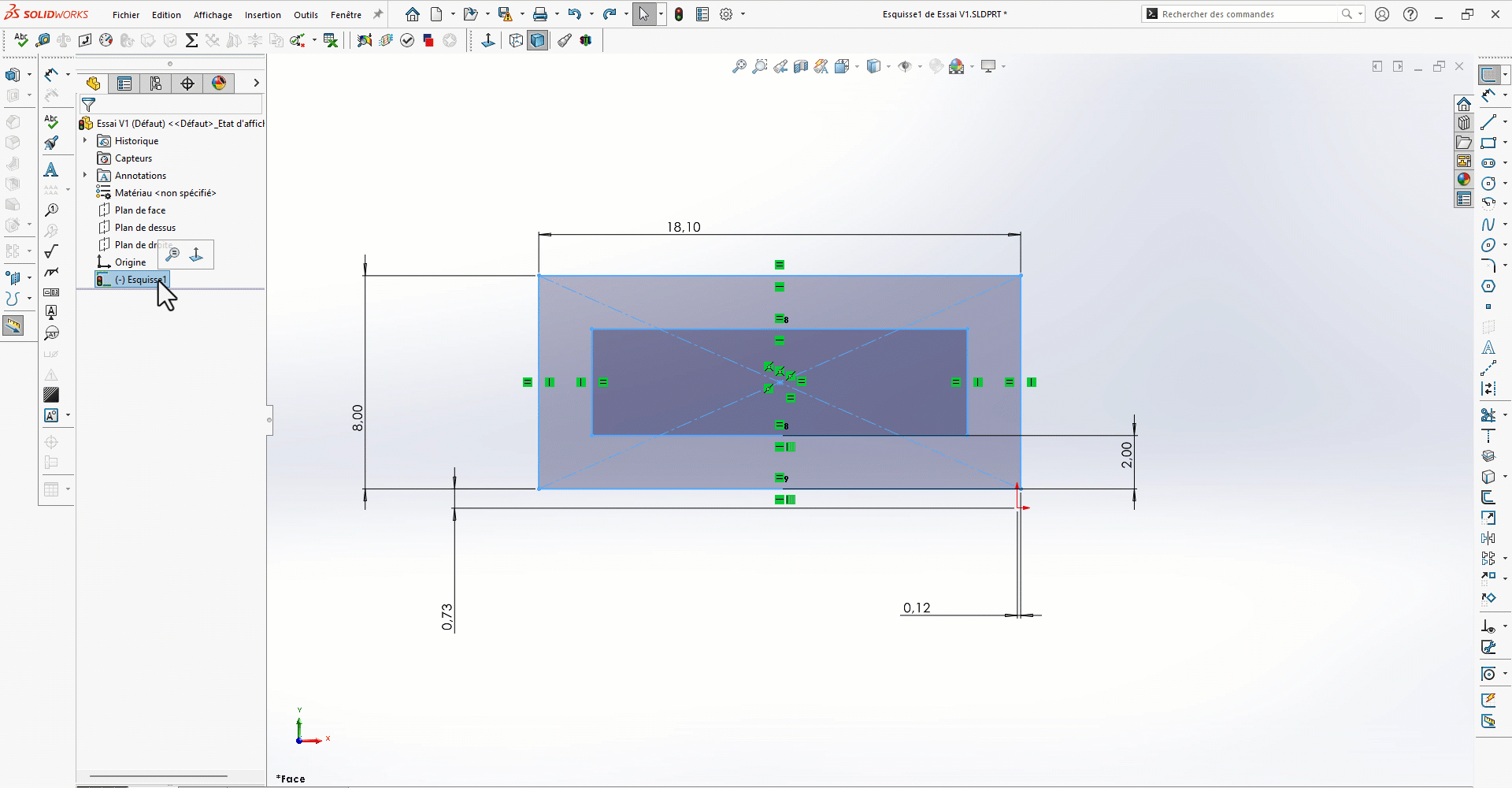Open the Design Library books tab
Screen dimensions: 1512x788
[x=1464, y=123]
